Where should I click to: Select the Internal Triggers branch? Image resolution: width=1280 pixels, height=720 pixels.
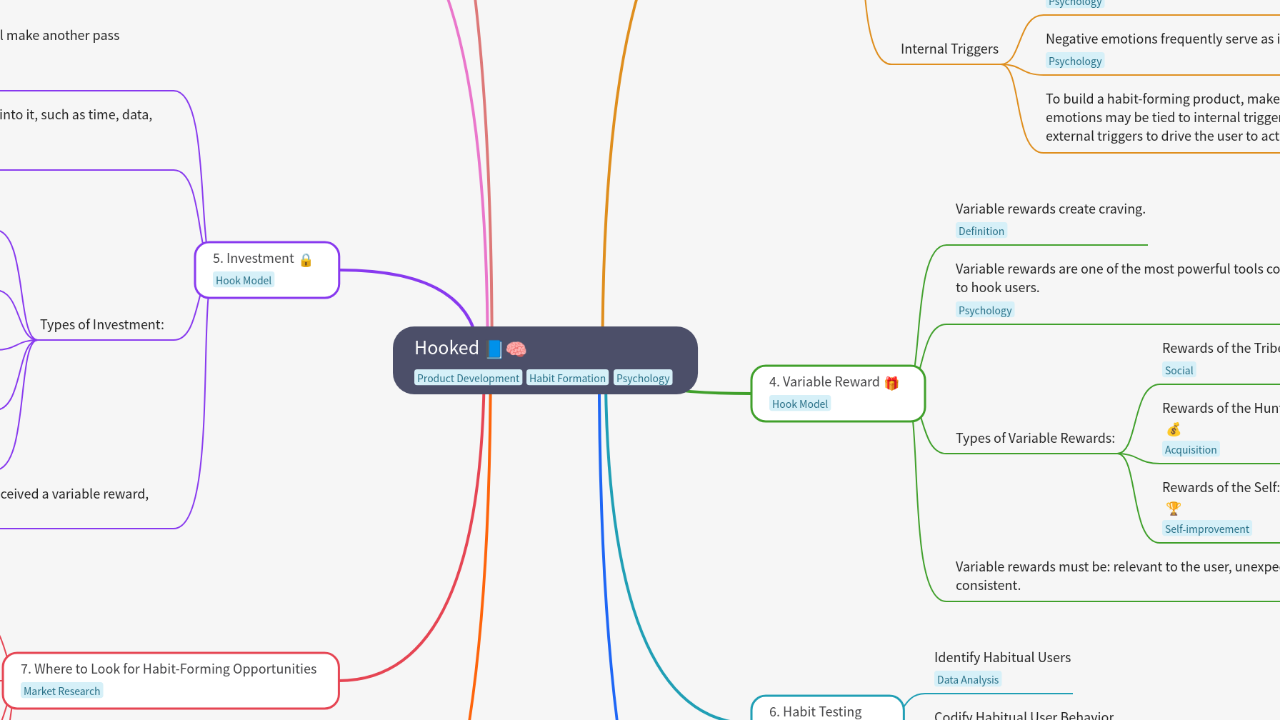(949, 49)
